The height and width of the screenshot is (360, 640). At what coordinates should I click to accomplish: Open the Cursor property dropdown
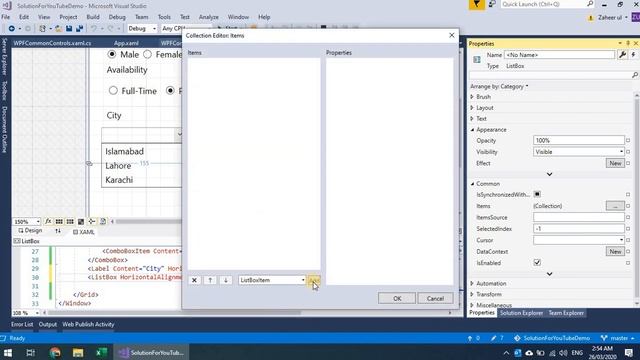579,240
